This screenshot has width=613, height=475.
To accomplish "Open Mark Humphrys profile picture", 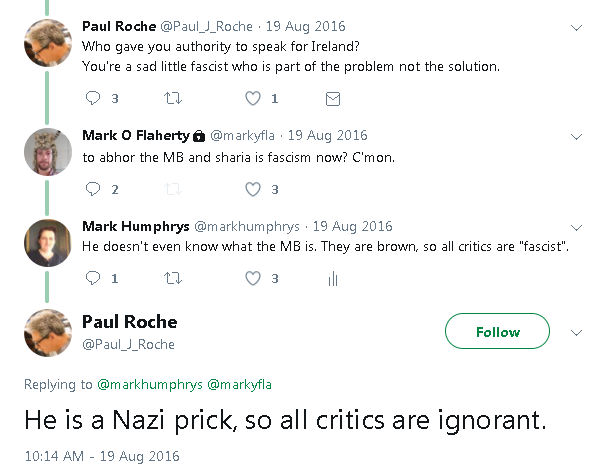I will click(47, 243).
